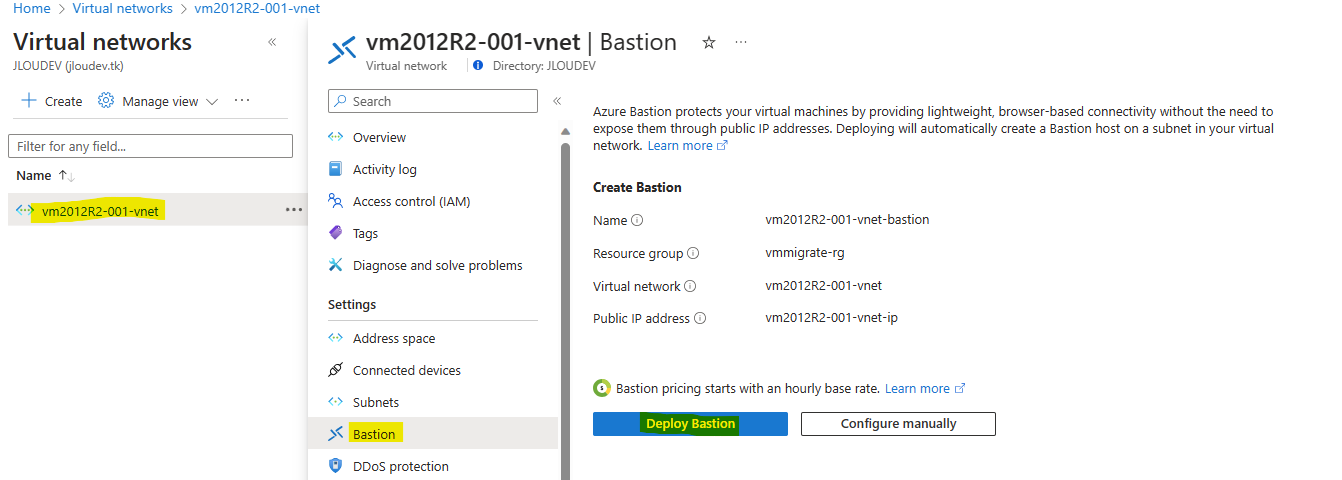The image size is (1342, 480).
Task: Click the virtual network icon in list row
Action: pyautogui.click(x=25, y=210)
